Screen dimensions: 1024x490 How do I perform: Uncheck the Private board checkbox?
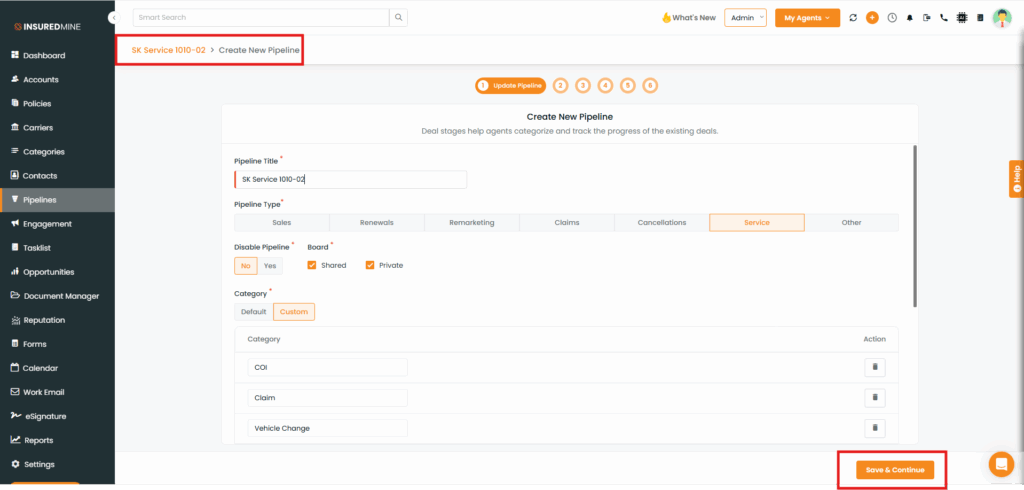(370, 265)
